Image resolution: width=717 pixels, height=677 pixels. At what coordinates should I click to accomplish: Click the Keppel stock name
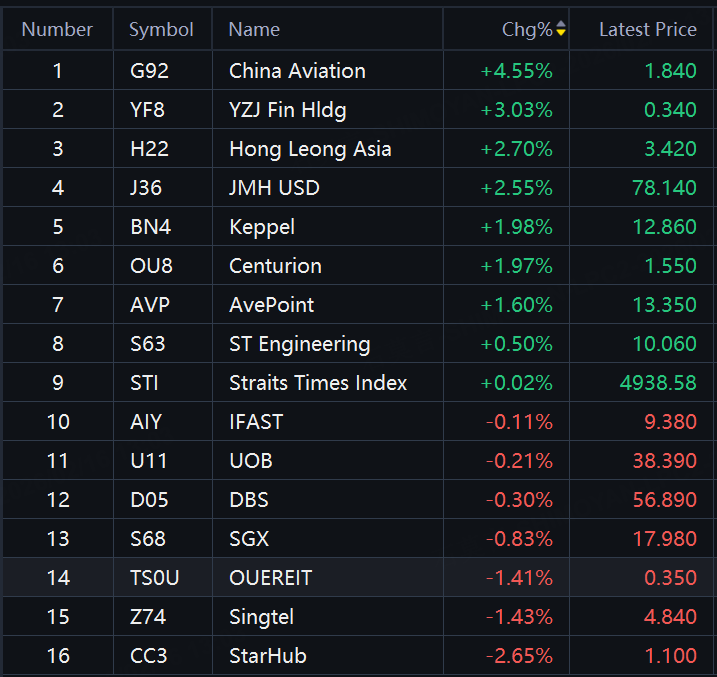point(262,227)
